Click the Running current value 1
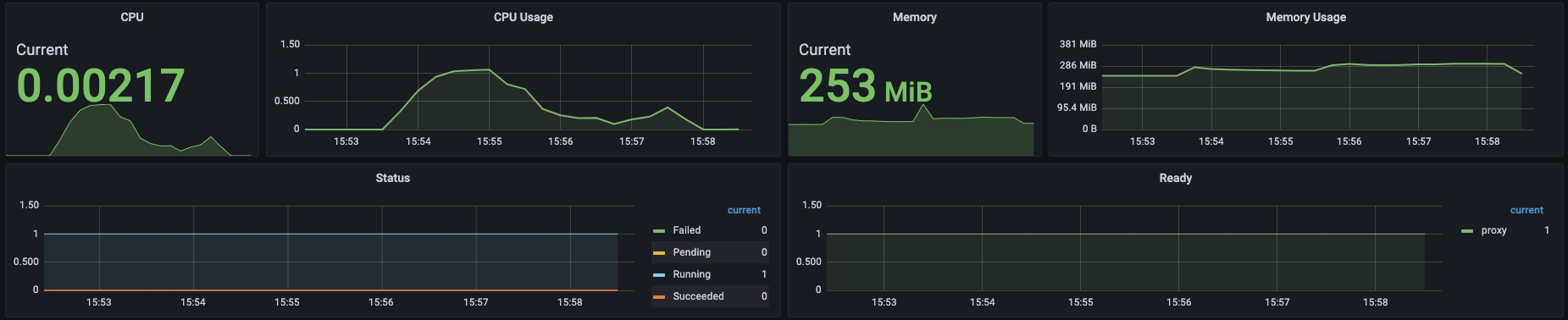The height and width of the screenshot is (320, 1568). click(764, 274)
